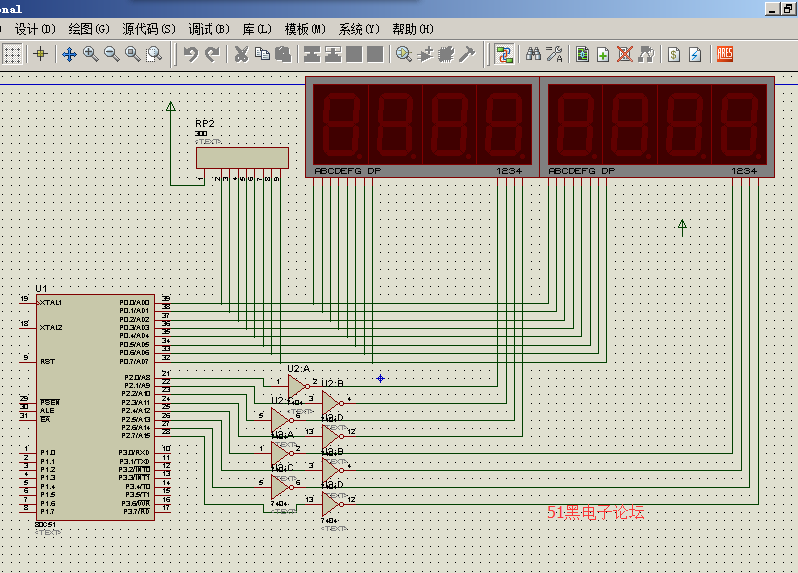Click the P1.0 pin label
798x573 pixels.
(x=48, y=452)
